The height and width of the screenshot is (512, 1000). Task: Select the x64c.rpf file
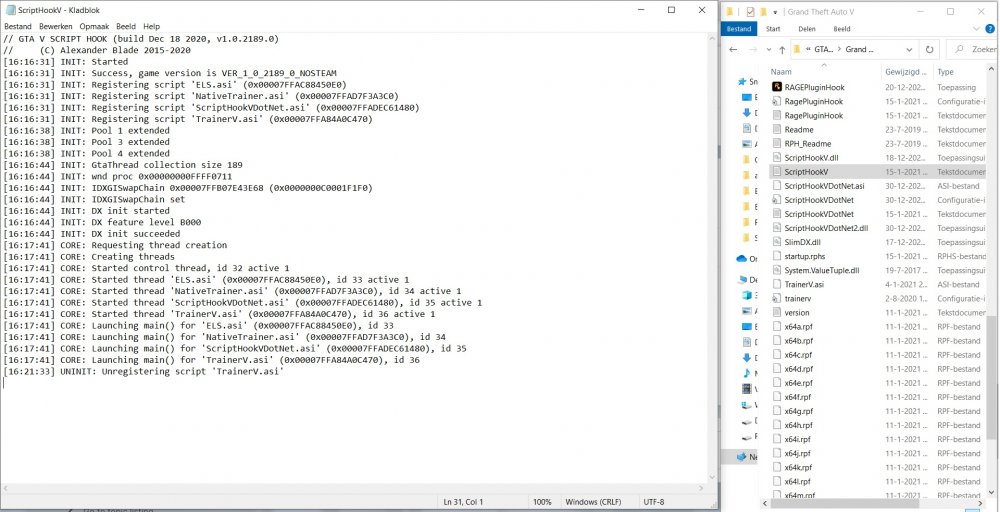798,355
